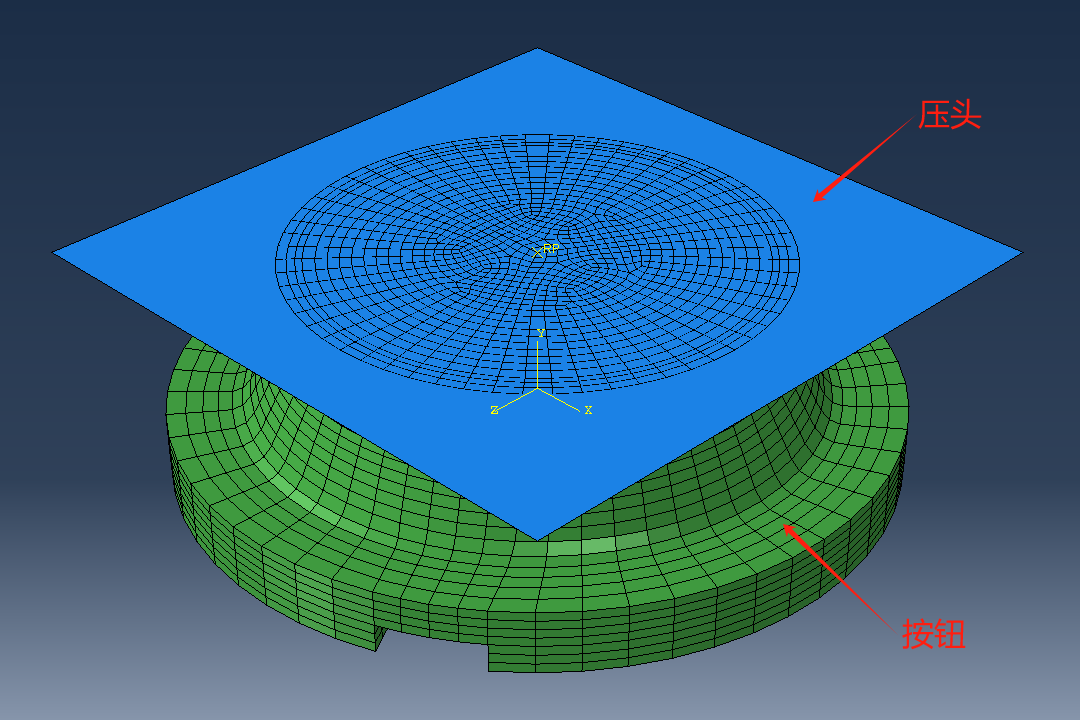
Task: Pick the right corner of the blue plate
Action: 1018,252
